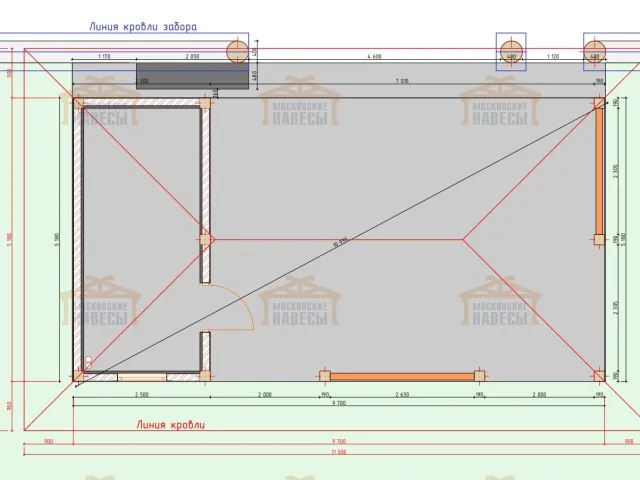The image size is (640, 480).
Task: Select the rightmost circle inside blue square
Action: [596, 50]
